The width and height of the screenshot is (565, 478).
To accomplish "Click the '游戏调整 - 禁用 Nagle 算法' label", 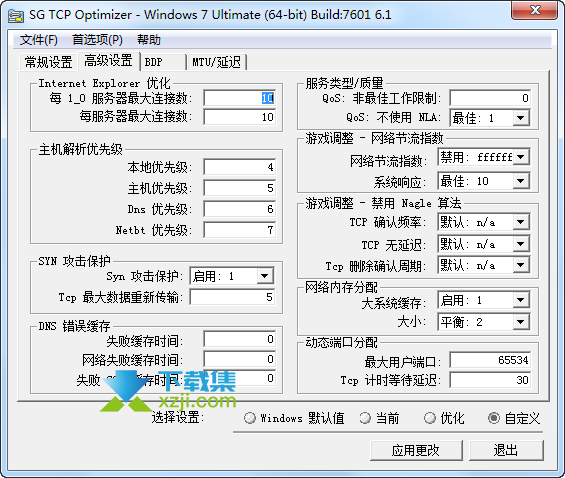I will coord(383,203).
